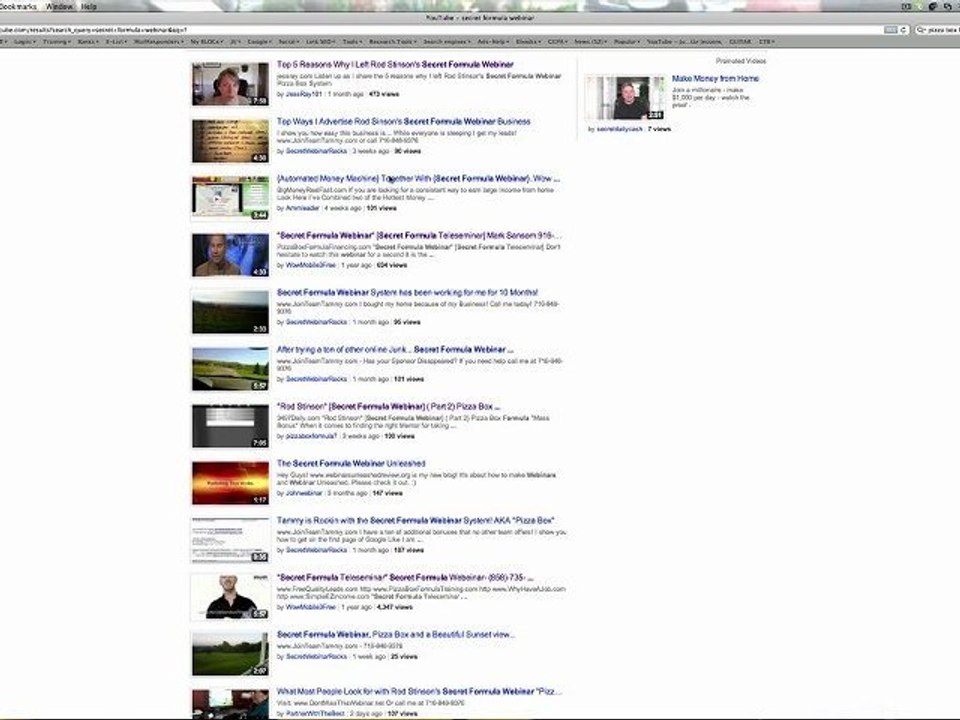The width and height of the screenshot is (960, 720).
Task: Open thumbnail of Top Ways I Advertise video
Action: click(230, 141)
